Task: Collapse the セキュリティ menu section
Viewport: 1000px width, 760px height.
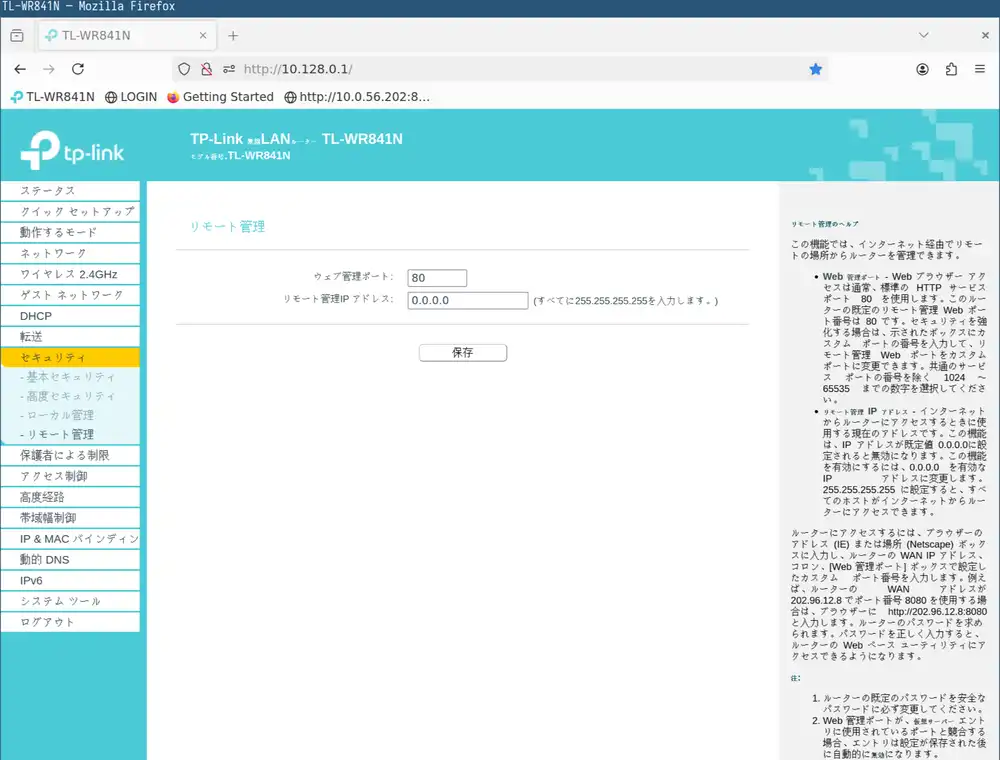Action: pyautogui.click(x=70, y=358)
